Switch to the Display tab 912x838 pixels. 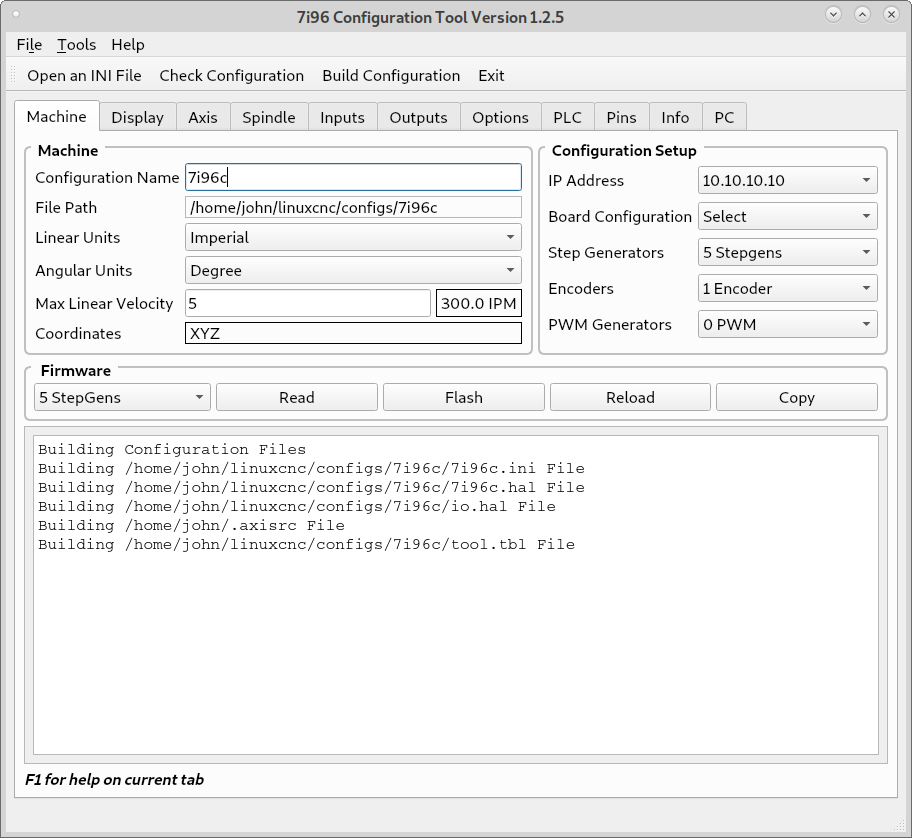137,117
